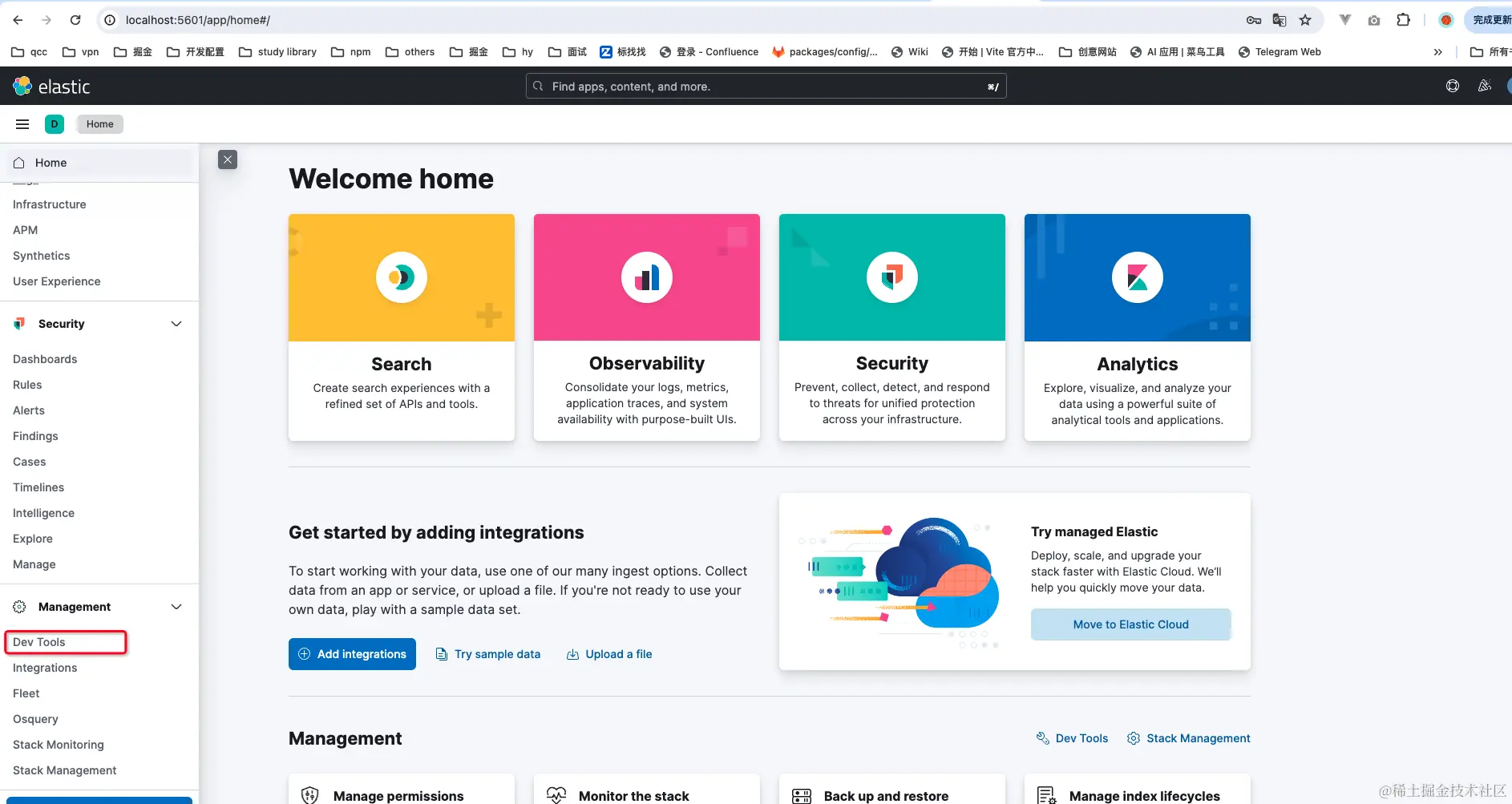
Task: Open Integrations in the sidebar
Action: pyautogui.click(x=45, y=668)
